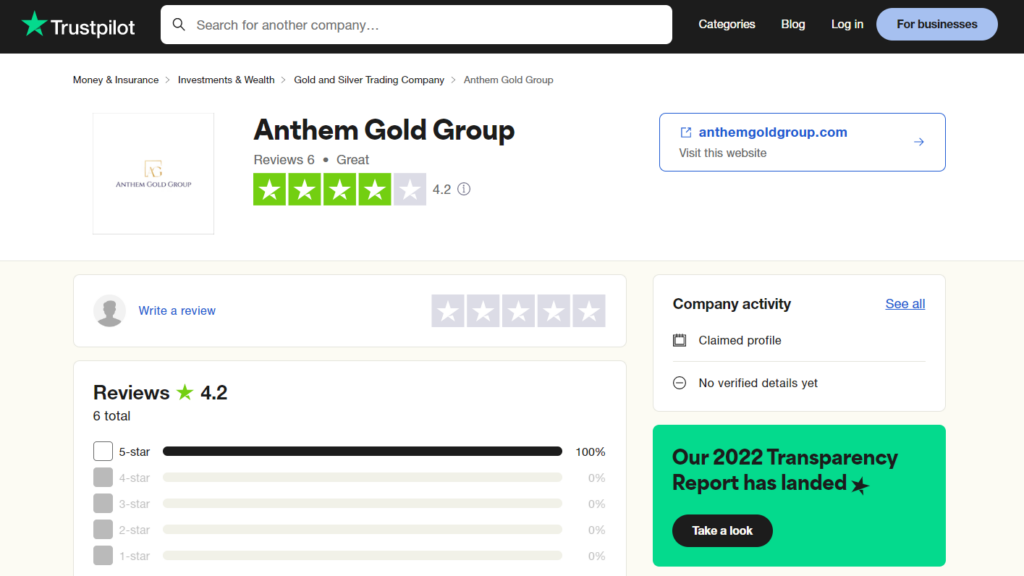The image size is (1024, 576).
Task: Select the third star in the review rating
Action: (x=519, y=311)
